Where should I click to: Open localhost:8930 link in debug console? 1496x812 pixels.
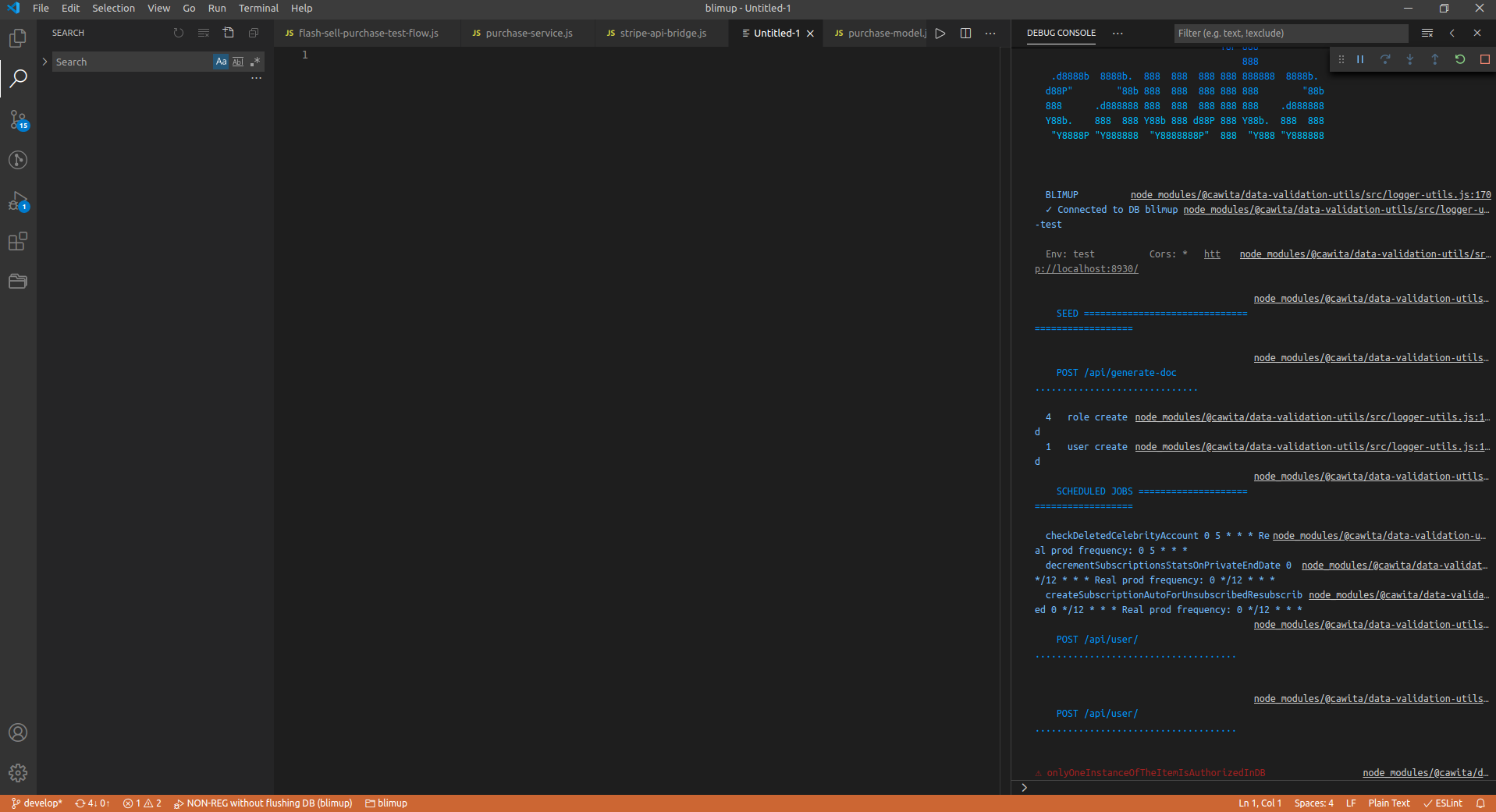click(x=1086, y=268)
